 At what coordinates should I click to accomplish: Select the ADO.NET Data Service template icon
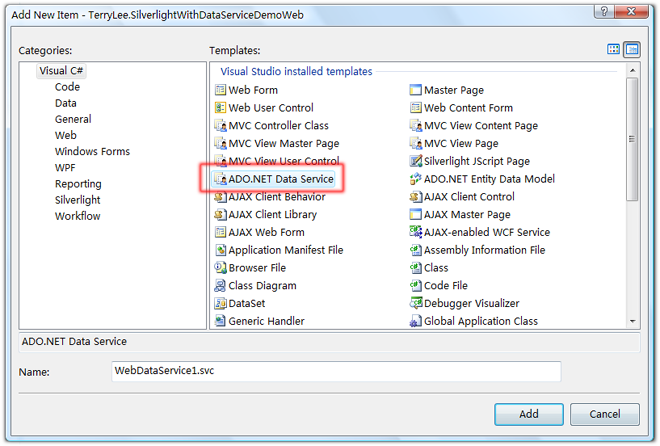pos(220,179)
